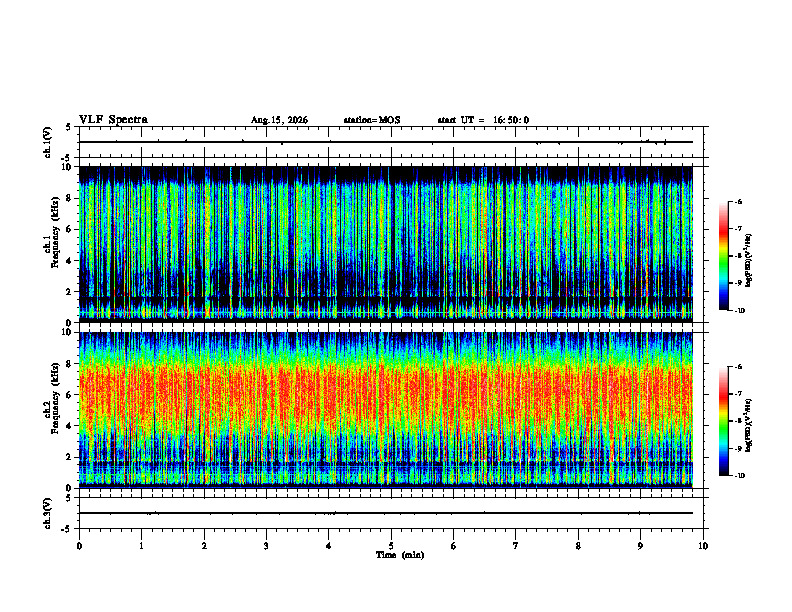Click the "8" kHz tick on ch.2 frequency axis
The image size is (792, 612).
(70, 364)
